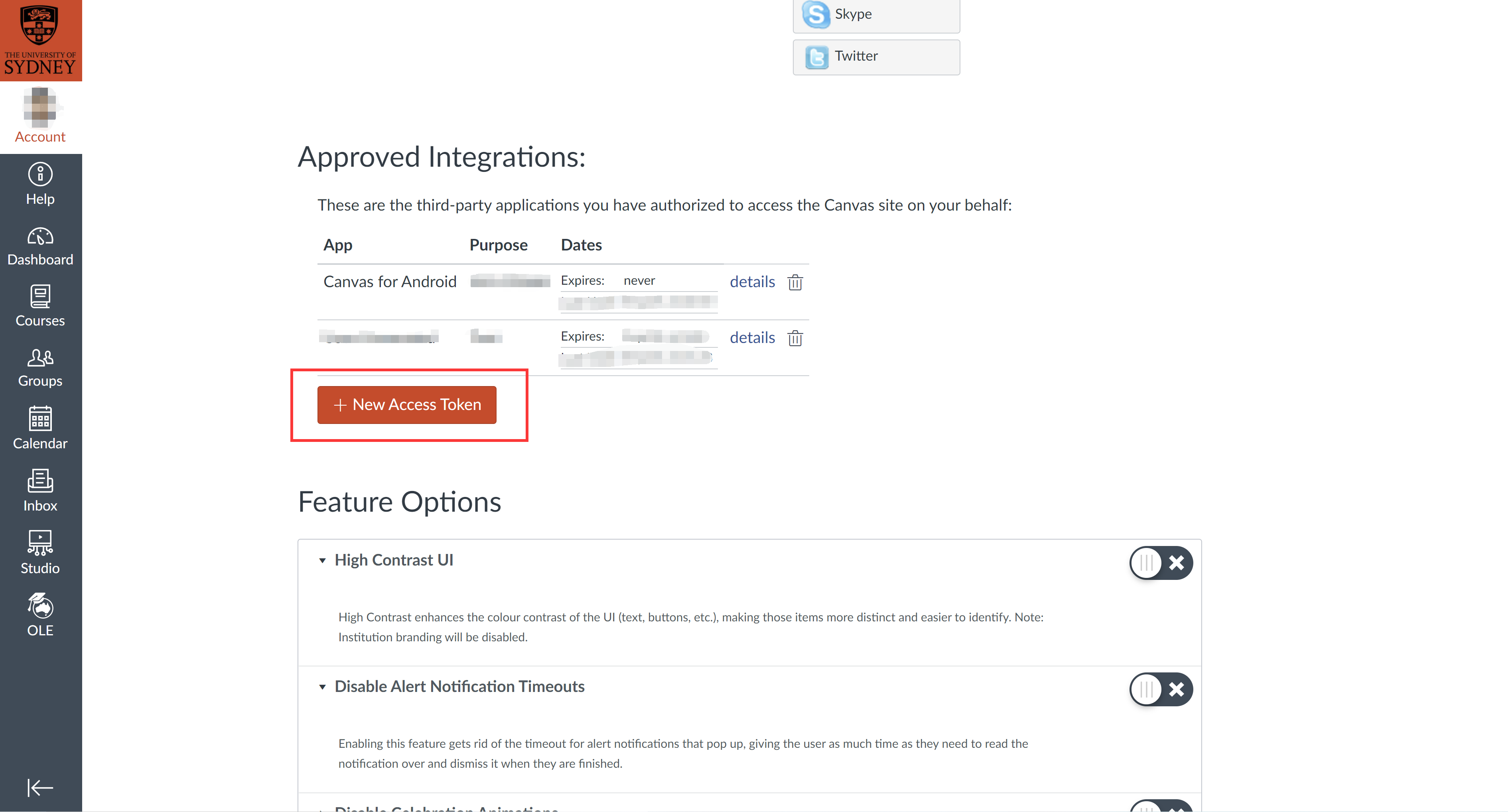Viewport: 1508px width, 812px height.
Task: Collapse the global navigation sidebar
Action: point(40,787)
